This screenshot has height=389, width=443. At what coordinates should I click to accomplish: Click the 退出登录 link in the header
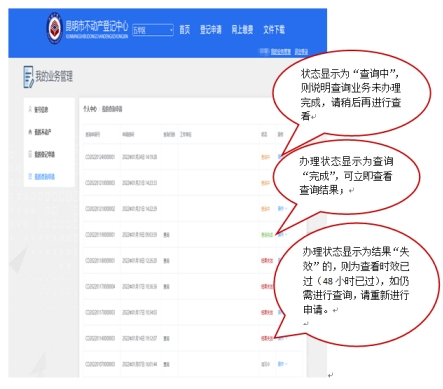point(301,52)
